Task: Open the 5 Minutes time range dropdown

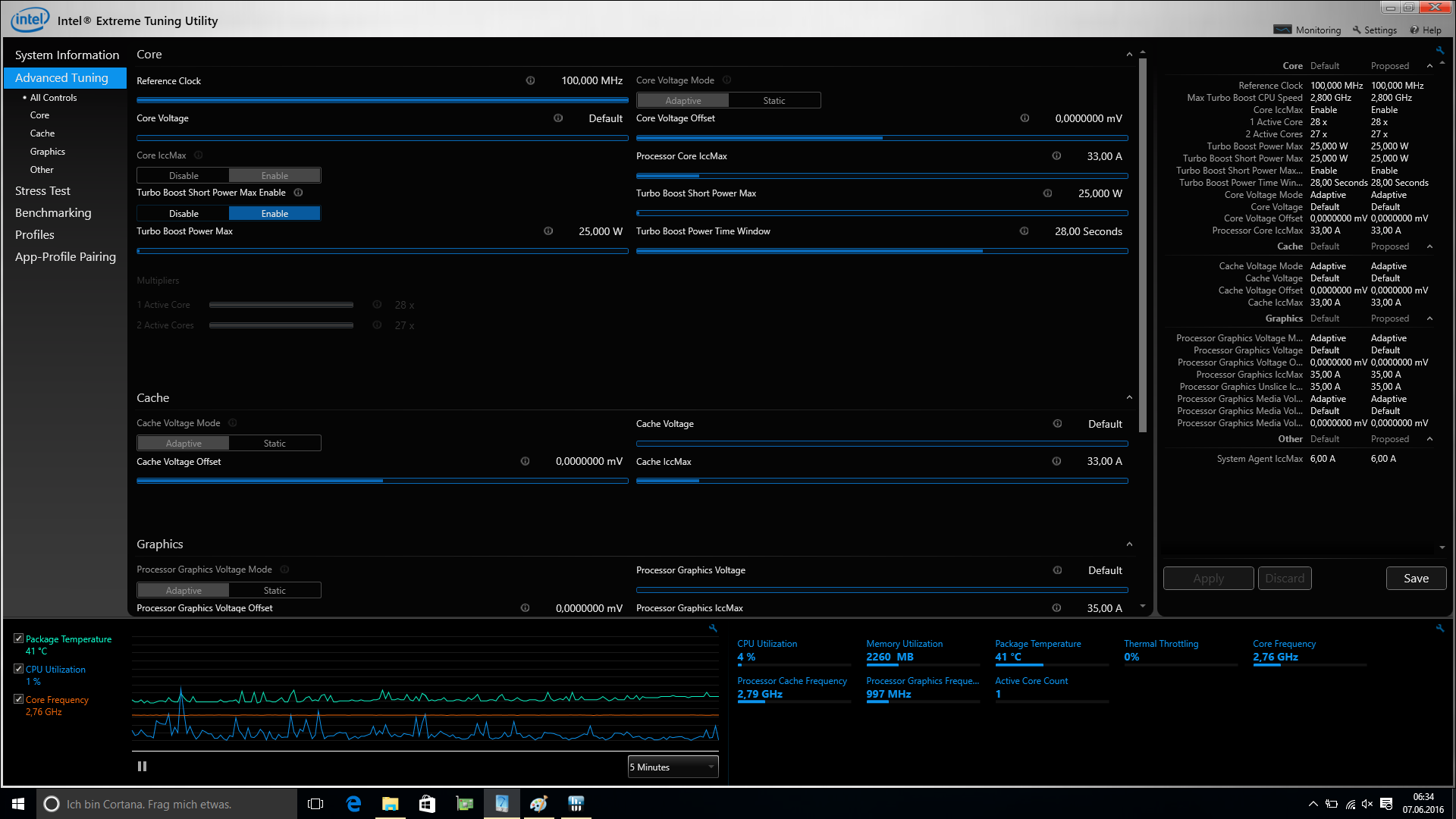Action: tap(673, 767)
